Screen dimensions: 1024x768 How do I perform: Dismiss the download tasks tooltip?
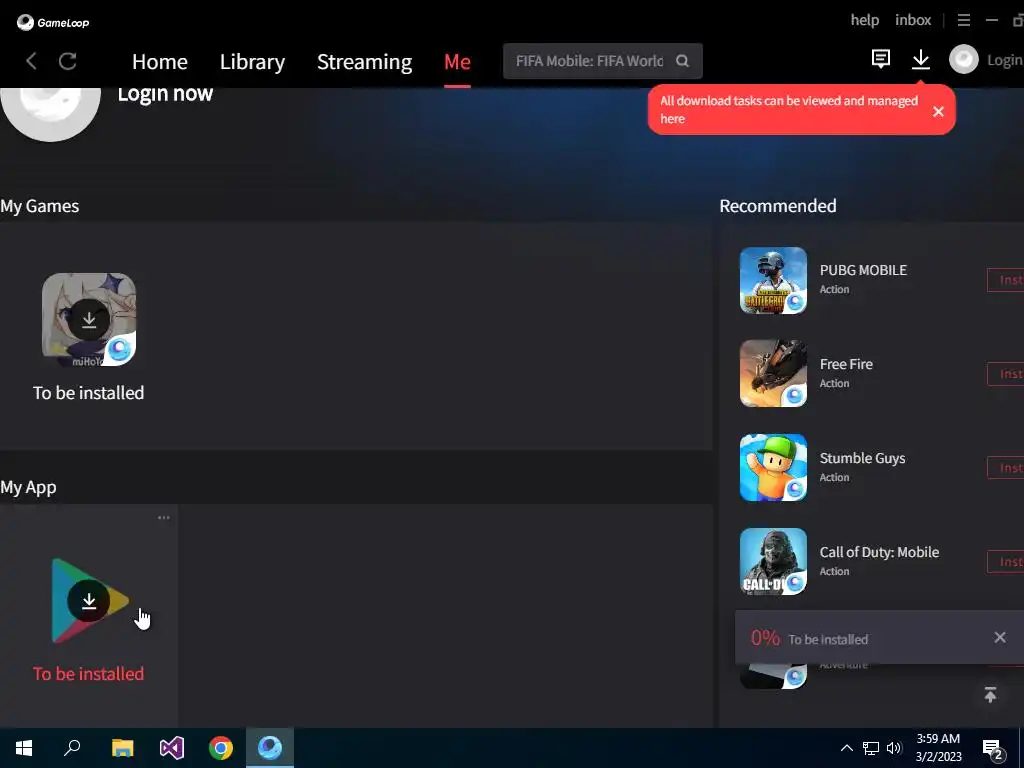coord(938,112)
